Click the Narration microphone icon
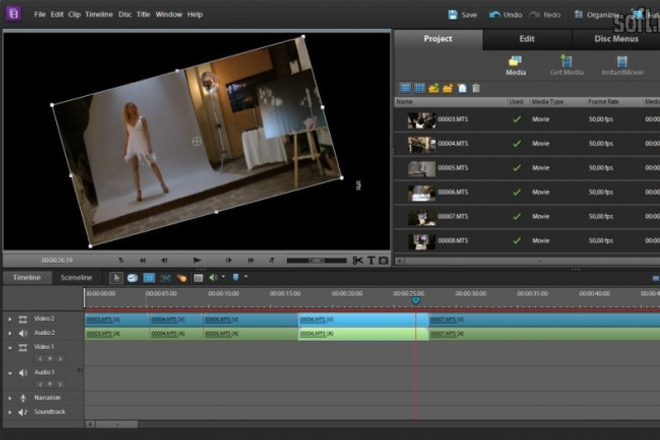Image resolution: width=660 pixels, height=440 pixels. pos(23,398)
